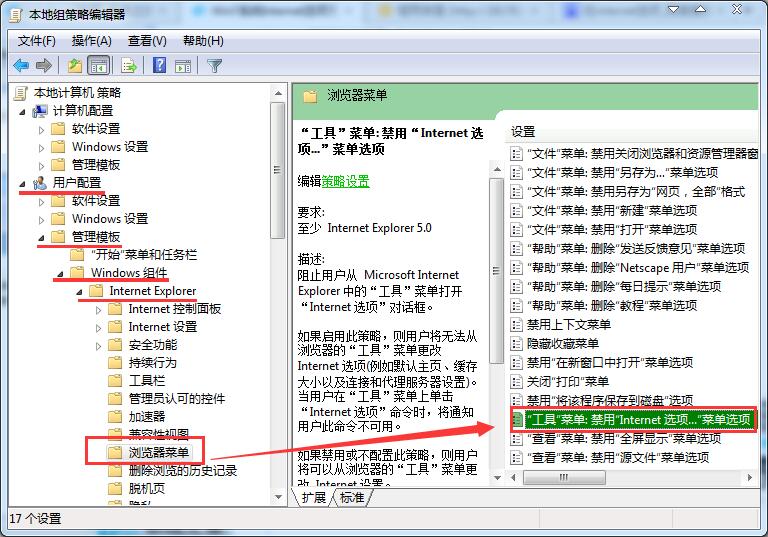Screen dimensions: 768x537
Task: Click the Up one level folder icon
Action: (74, 65)
